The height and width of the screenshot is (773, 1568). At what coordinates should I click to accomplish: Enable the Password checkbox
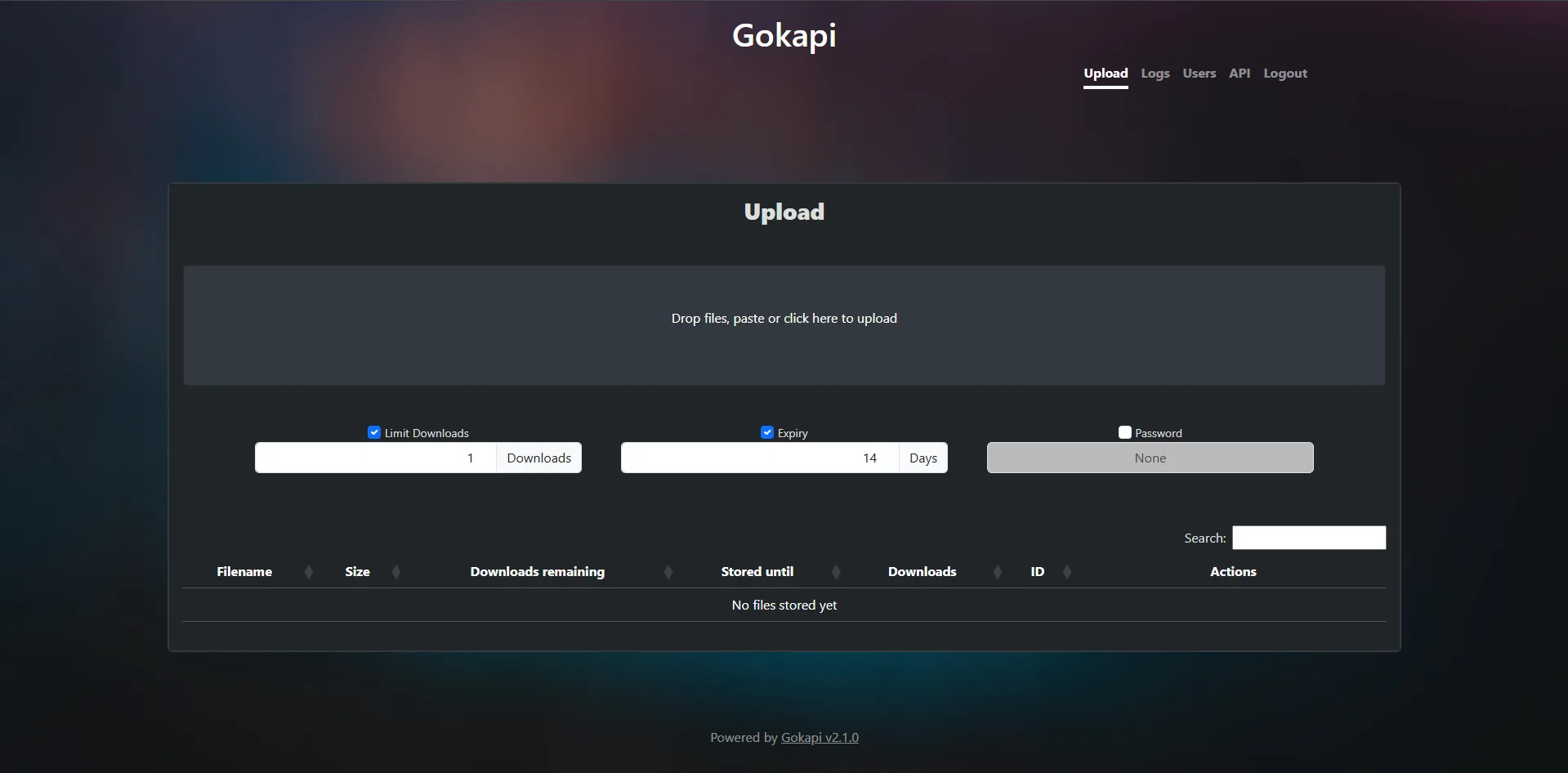[x=1124, y=431]
